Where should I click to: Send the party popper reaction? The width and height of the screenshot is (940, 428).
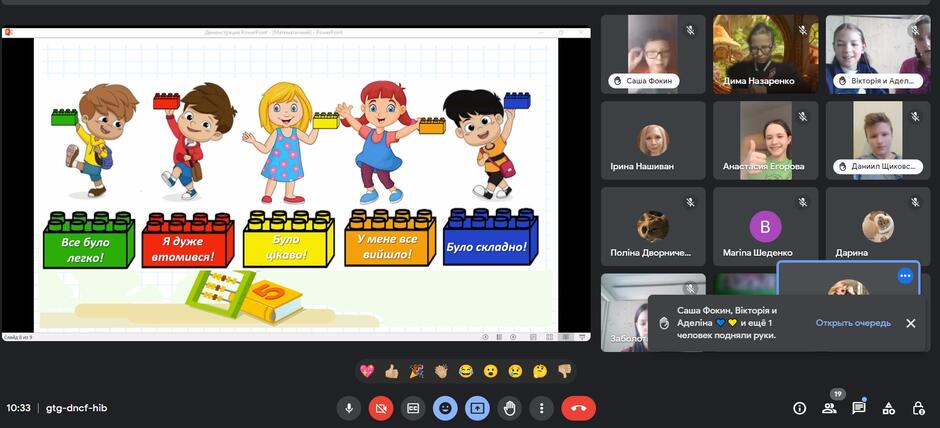[416, 371]
